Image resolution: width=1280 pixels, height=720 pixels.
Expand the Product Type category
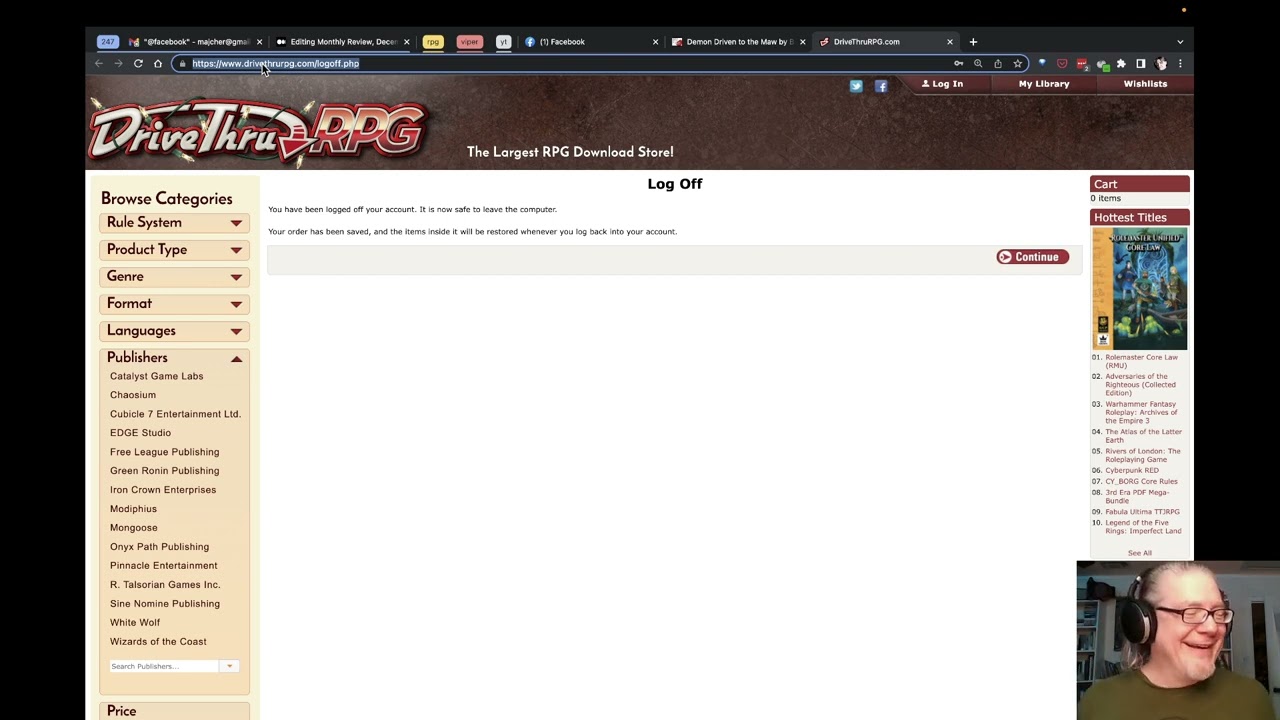(174, 250)
